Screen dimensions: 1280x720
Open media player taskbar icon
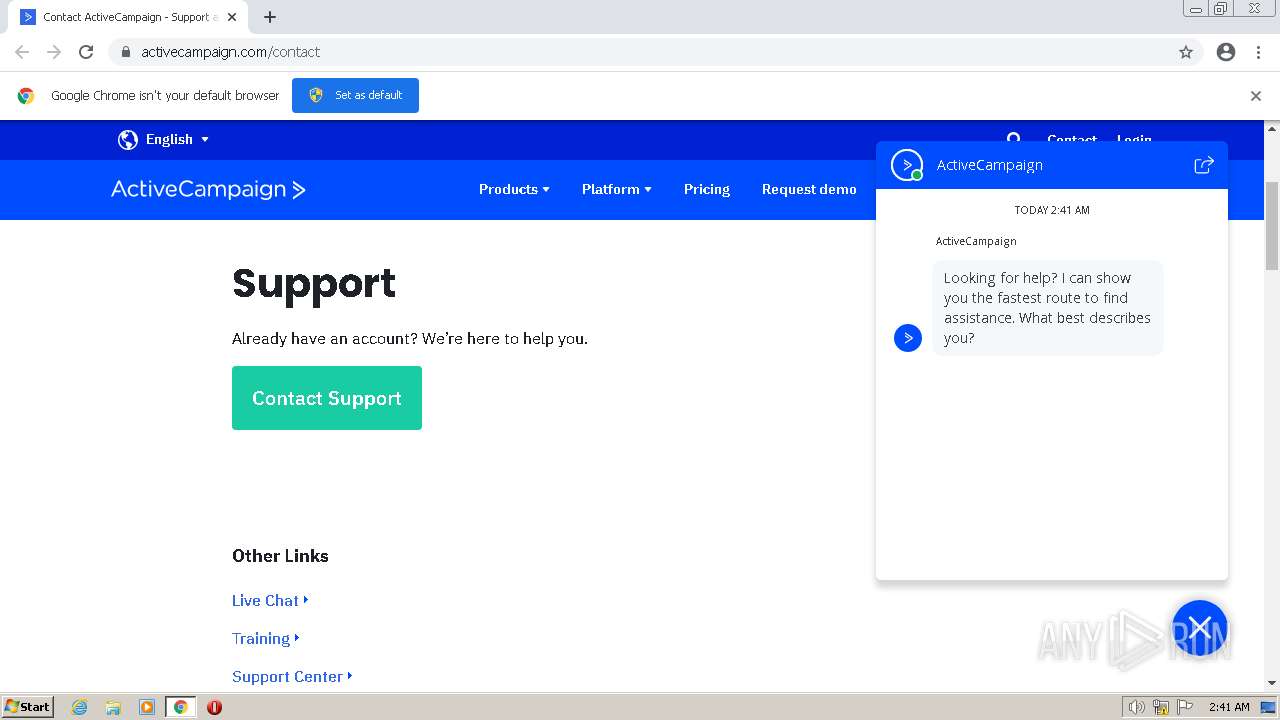coord(147,707)
